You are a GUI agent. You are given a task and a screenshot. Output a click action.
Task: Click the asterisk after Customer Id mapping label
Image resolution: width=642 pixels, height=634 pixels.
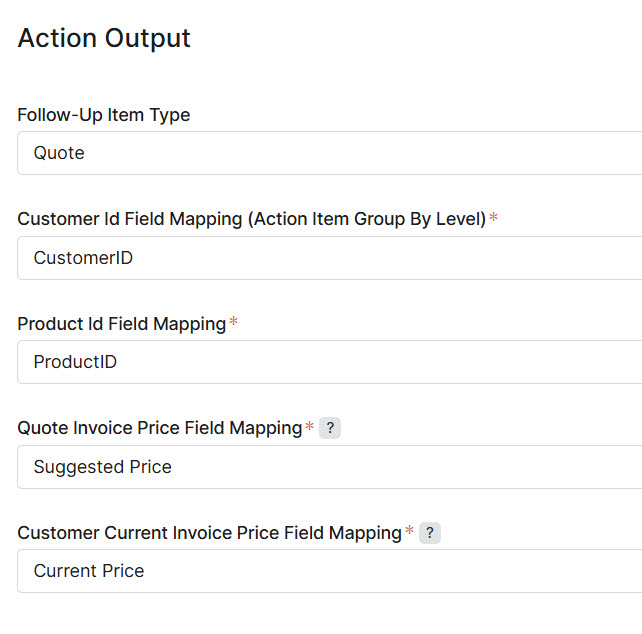click(493, 218)
